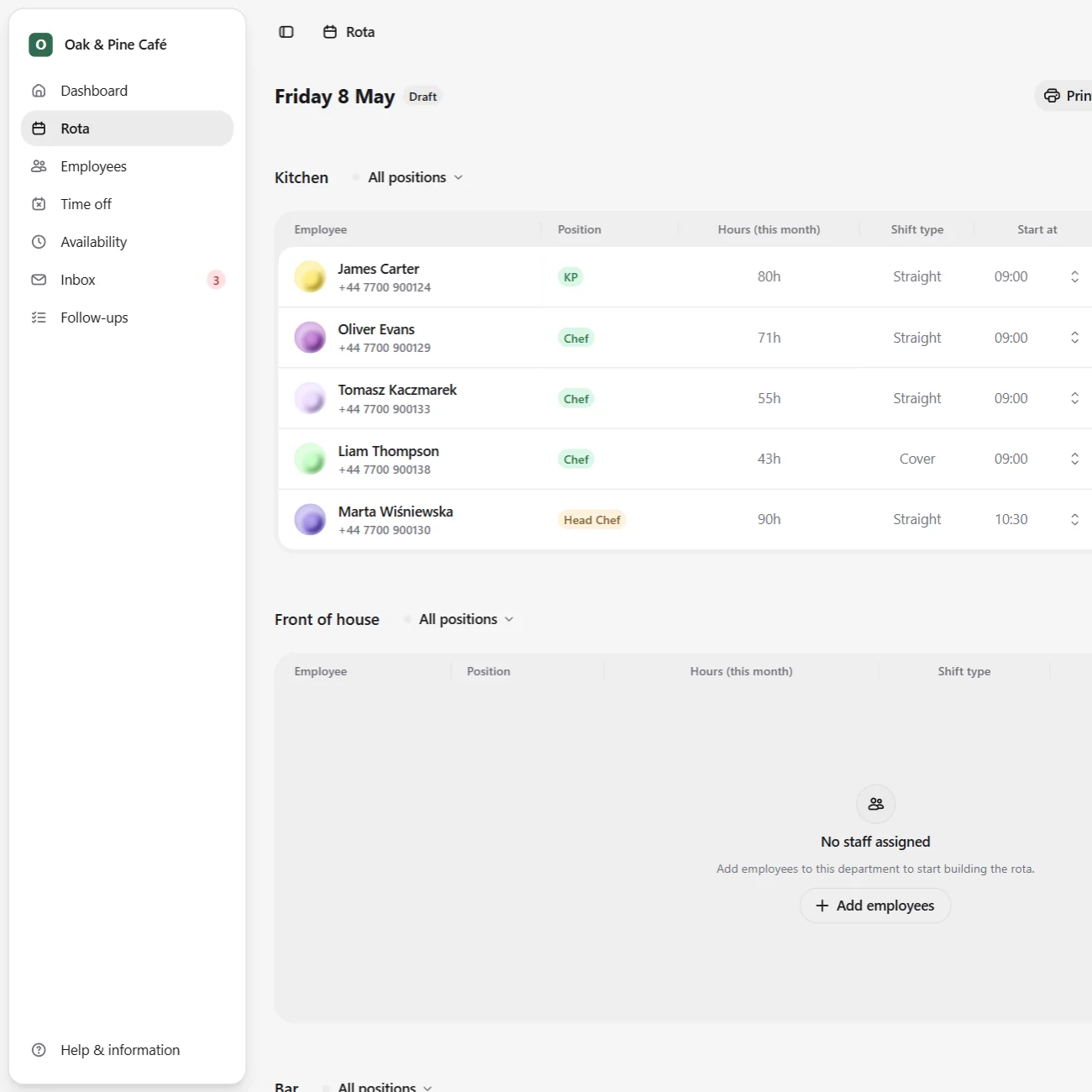Image resolution: width=1092 pixels, height=1092 pixels.
Task: Click the Availability clock icon
Action: (x=39, y=242)
